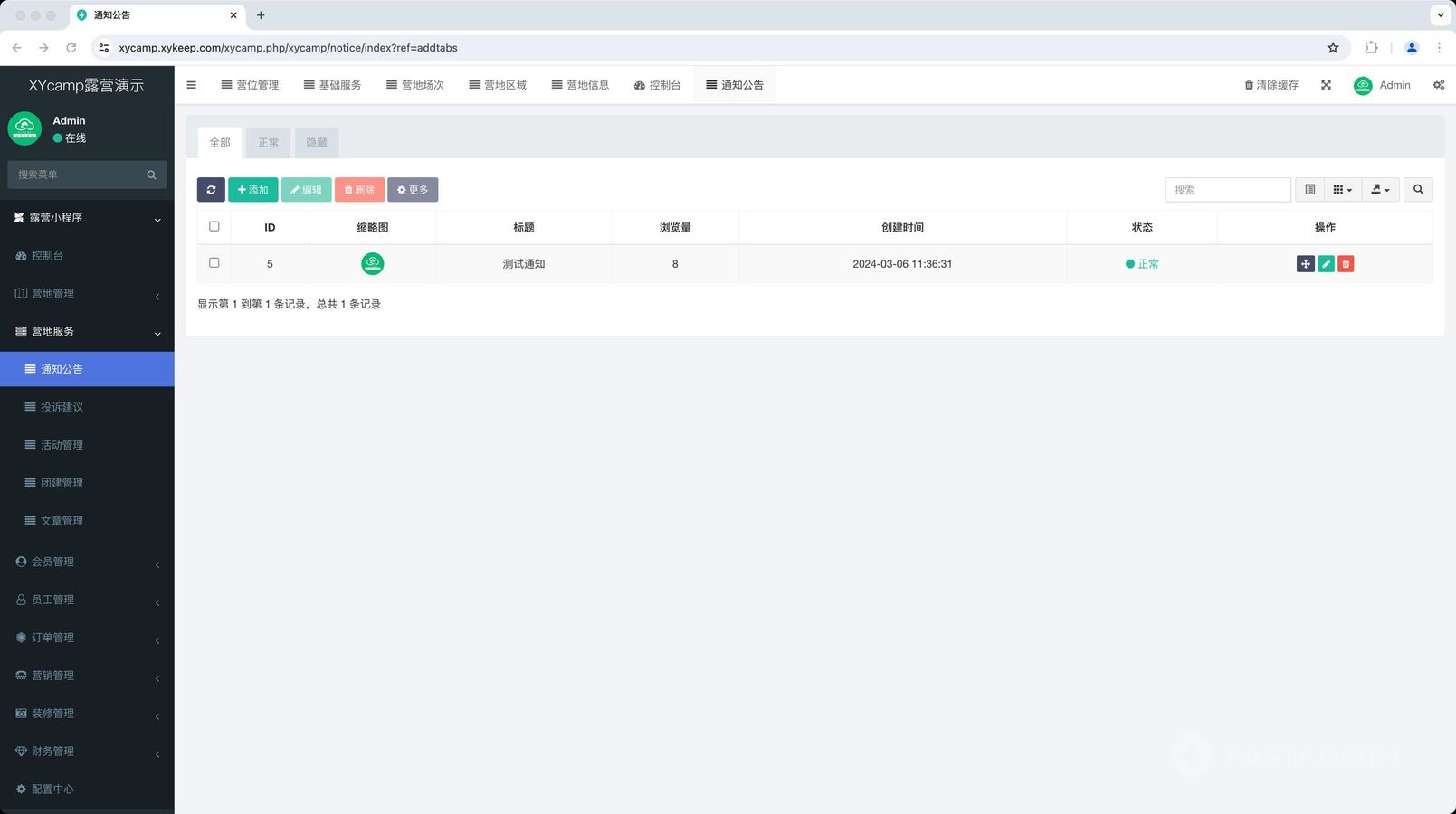Image resolution: width=1456 pixels, height=814 pixels.
Task: Open the tab list chevron in Chrome
Action: (x=1441, y=15)
